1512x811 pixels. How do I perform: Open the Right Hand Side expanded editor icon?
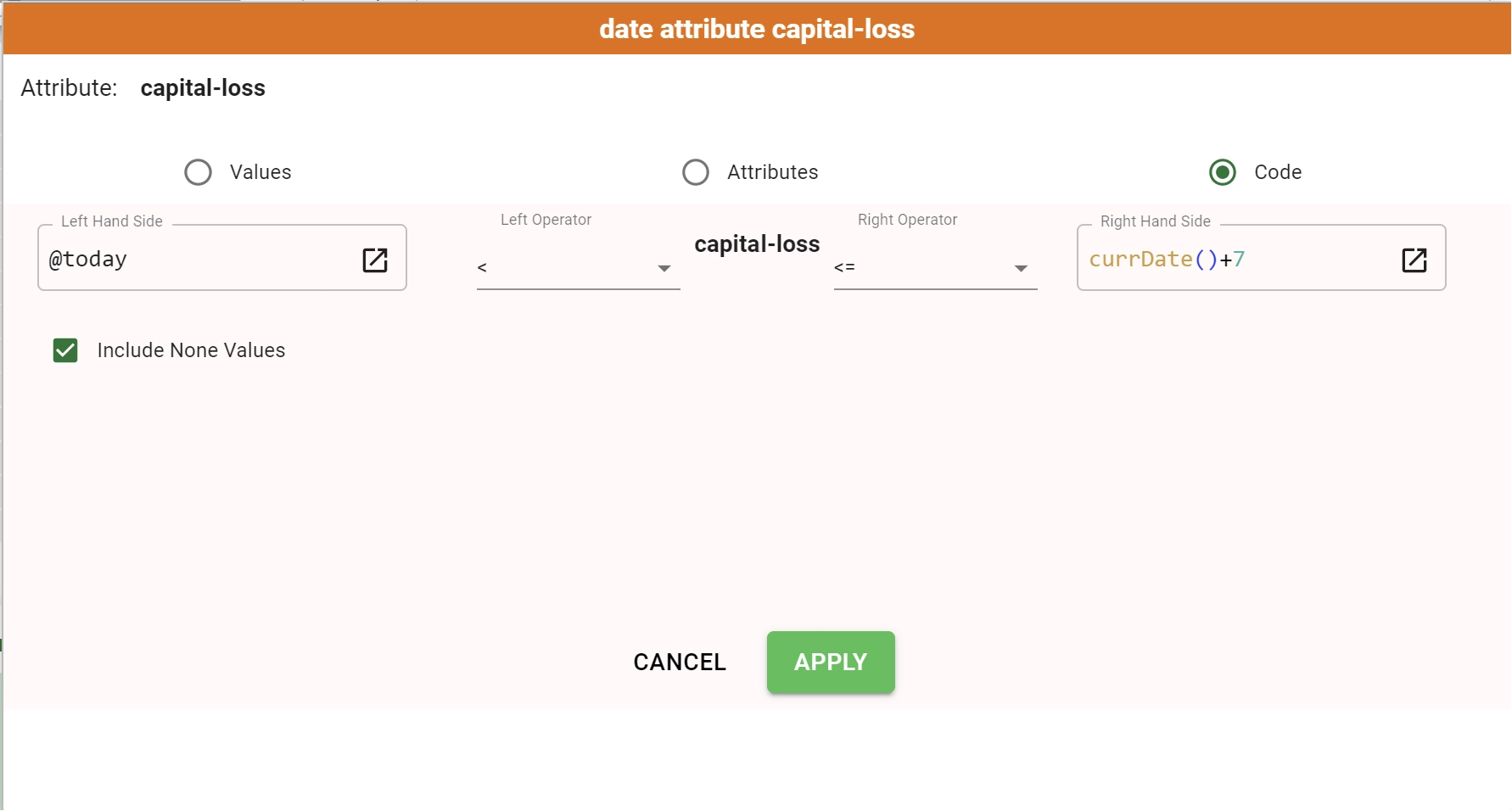pyautogui.click(x=1414, y=260)
